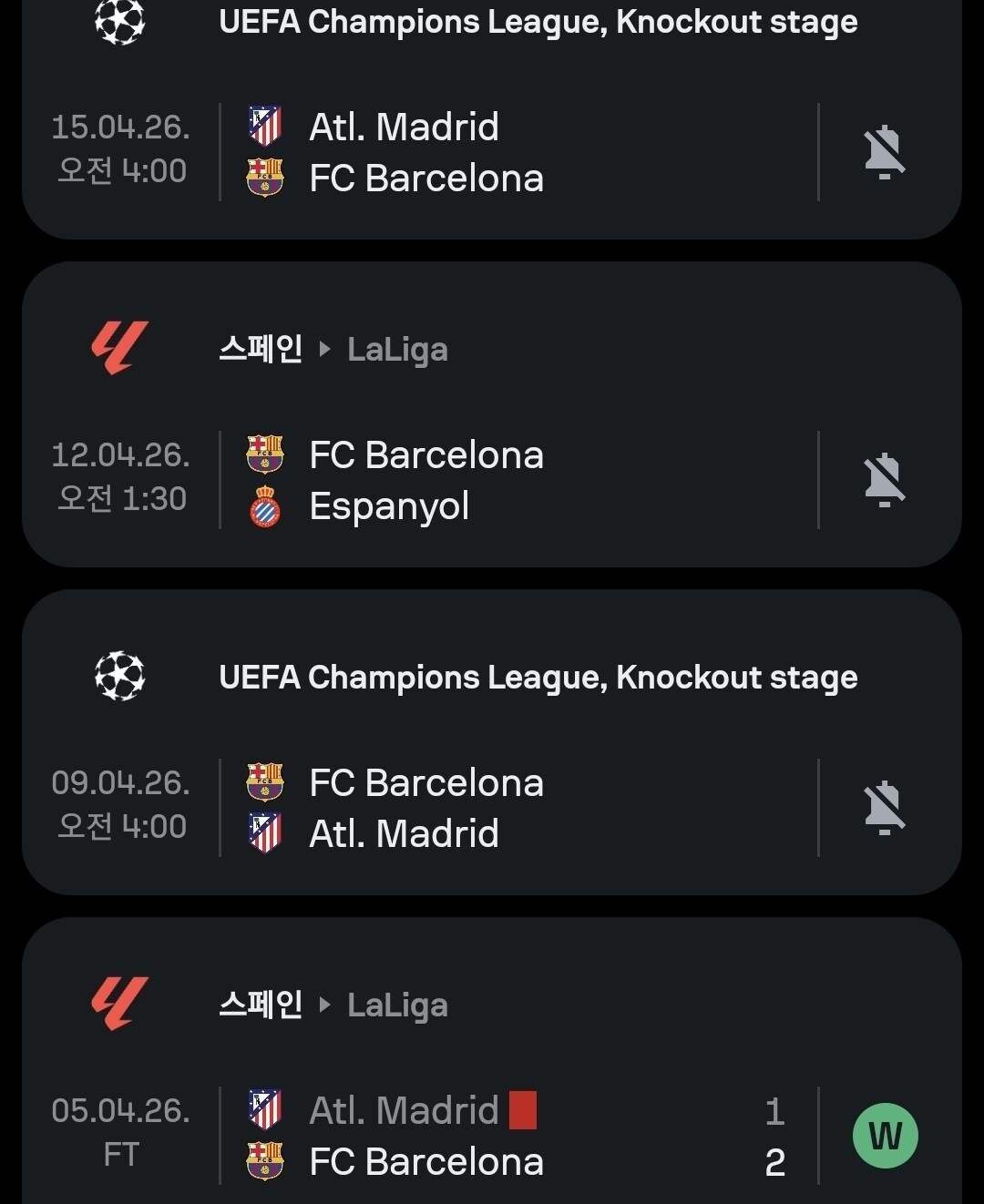Open LaLiga link above Espanyol match
This screenshot has width=984, height=1204.
(397, 350)
